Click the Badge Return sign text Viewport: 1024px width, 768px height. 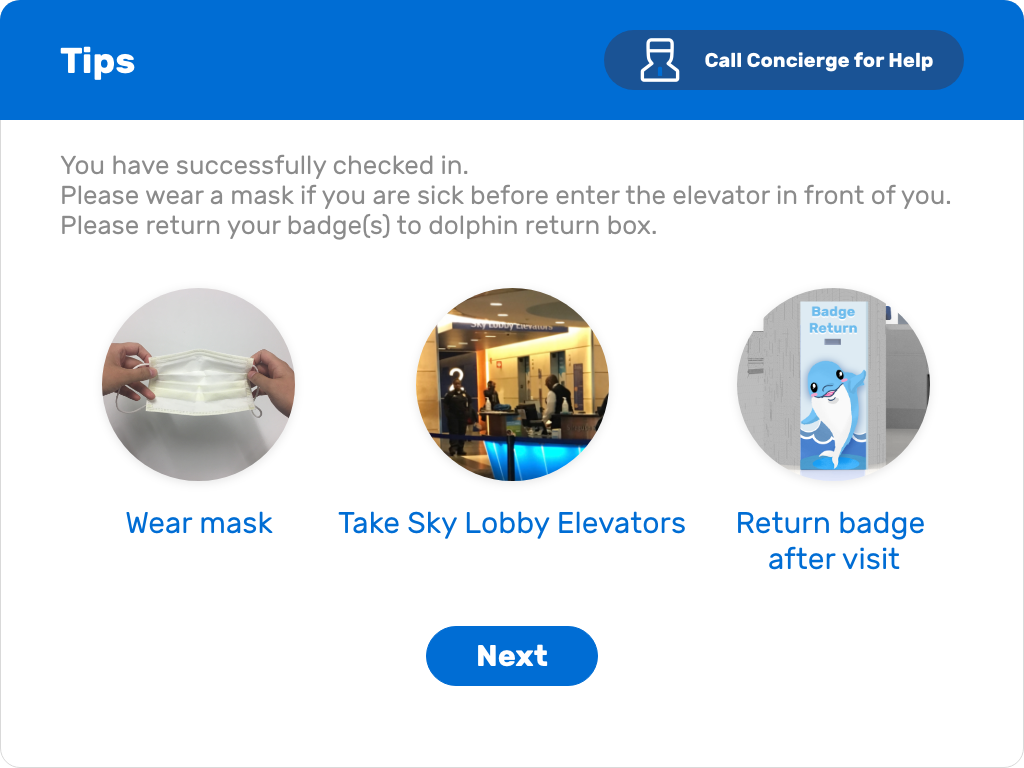tap(833, 319)
